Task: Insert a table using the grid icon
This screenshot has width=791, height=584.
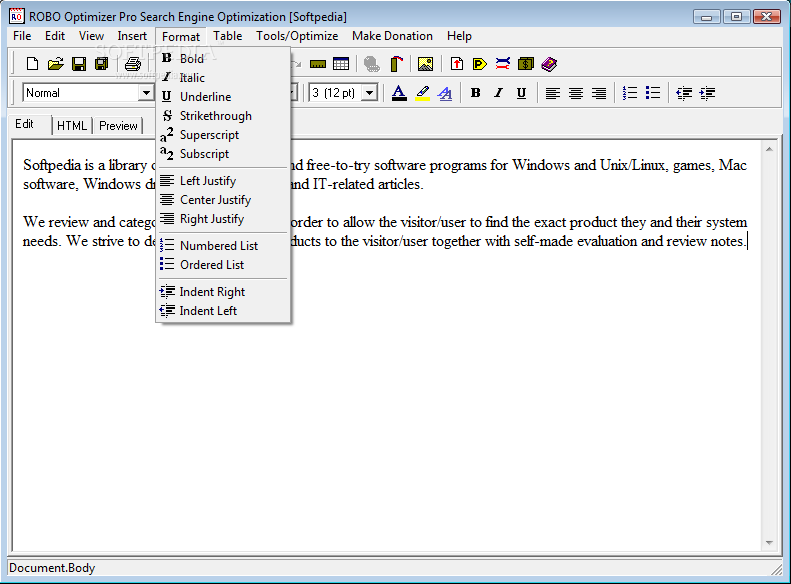Action: coord(341,64)
